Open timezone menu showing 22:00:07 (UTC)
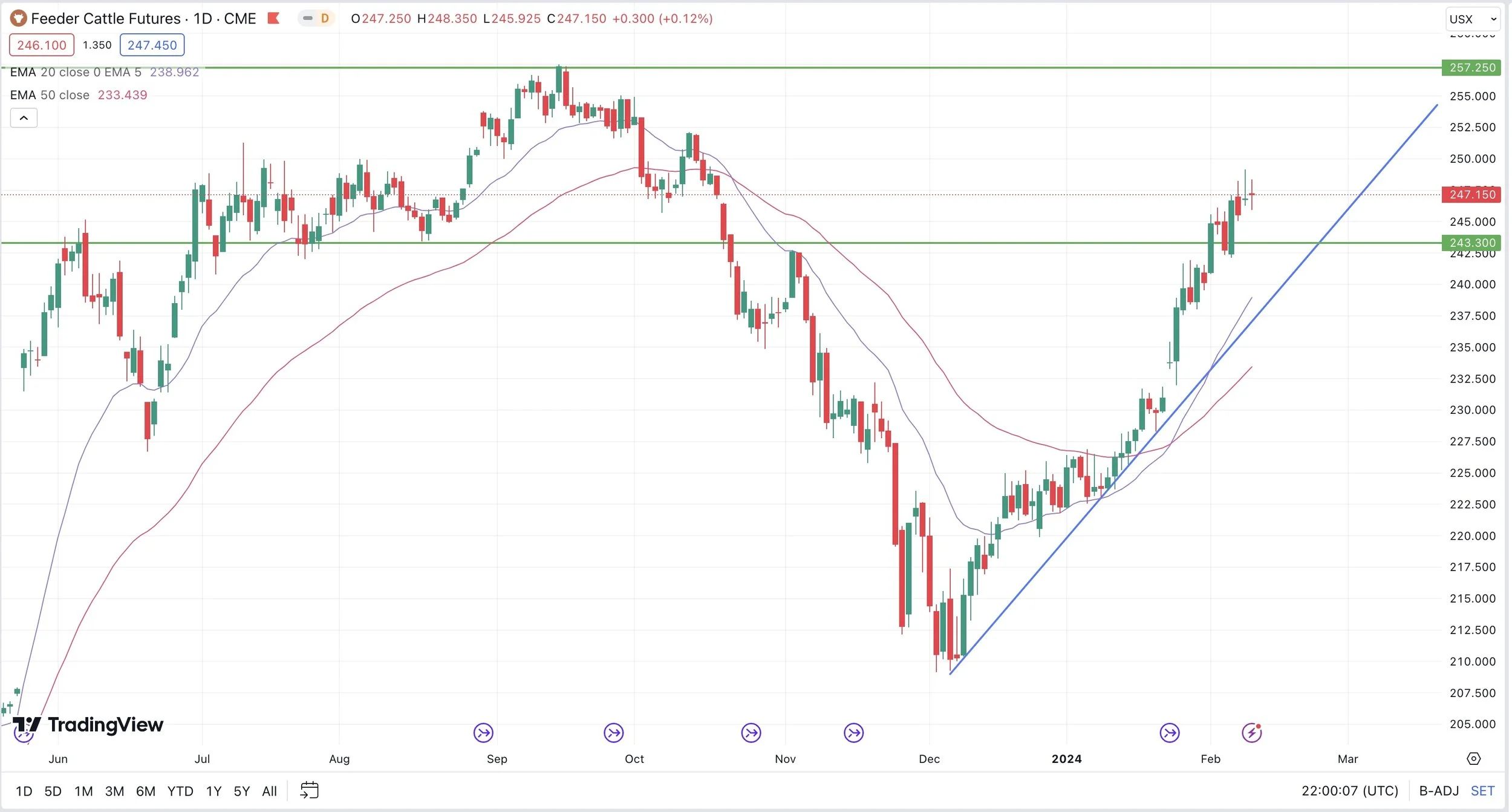 pyautogui.click(x=1349, y=791)
